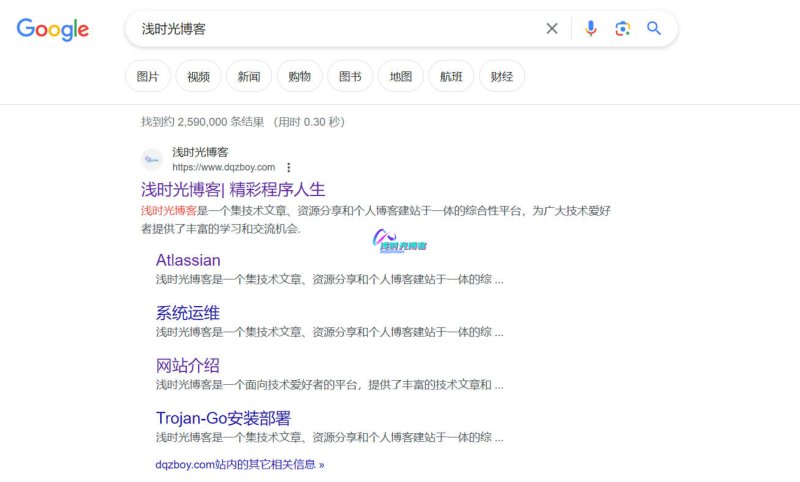Switch to 视频 results tab
This screenshot has width=800, height=482.
[x=198, y=77]
